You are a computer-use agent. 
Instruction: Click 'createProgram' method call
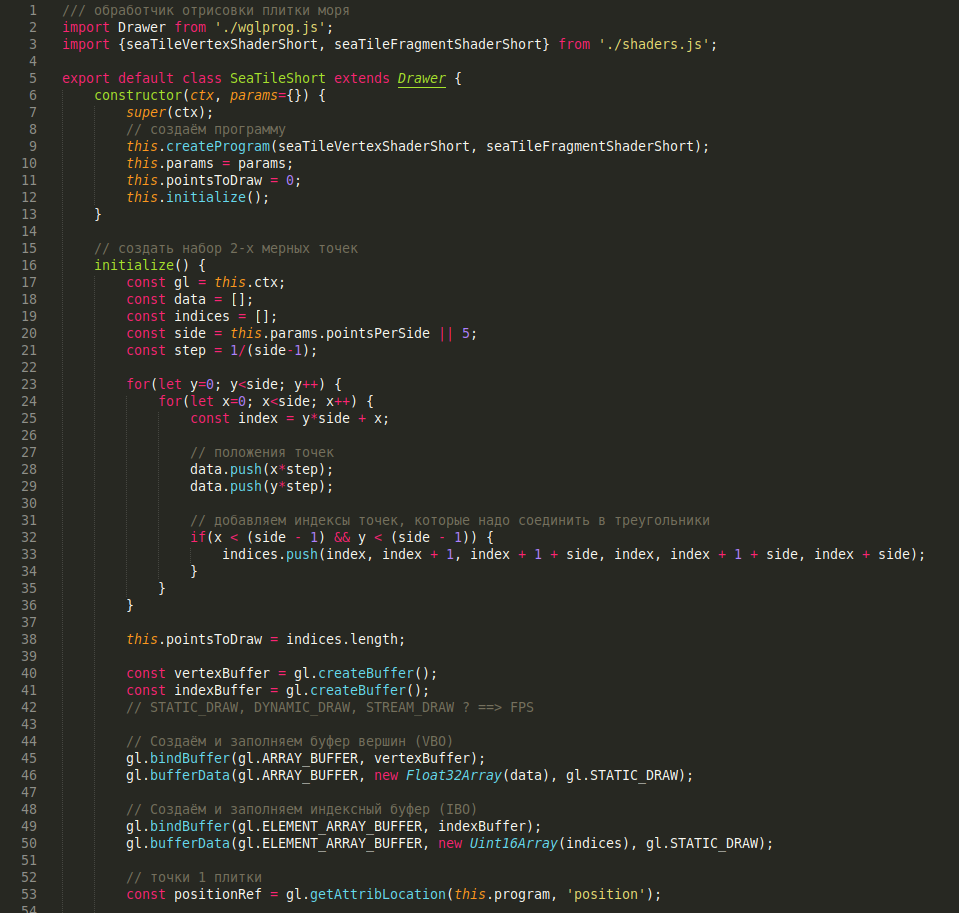[218, 146]
